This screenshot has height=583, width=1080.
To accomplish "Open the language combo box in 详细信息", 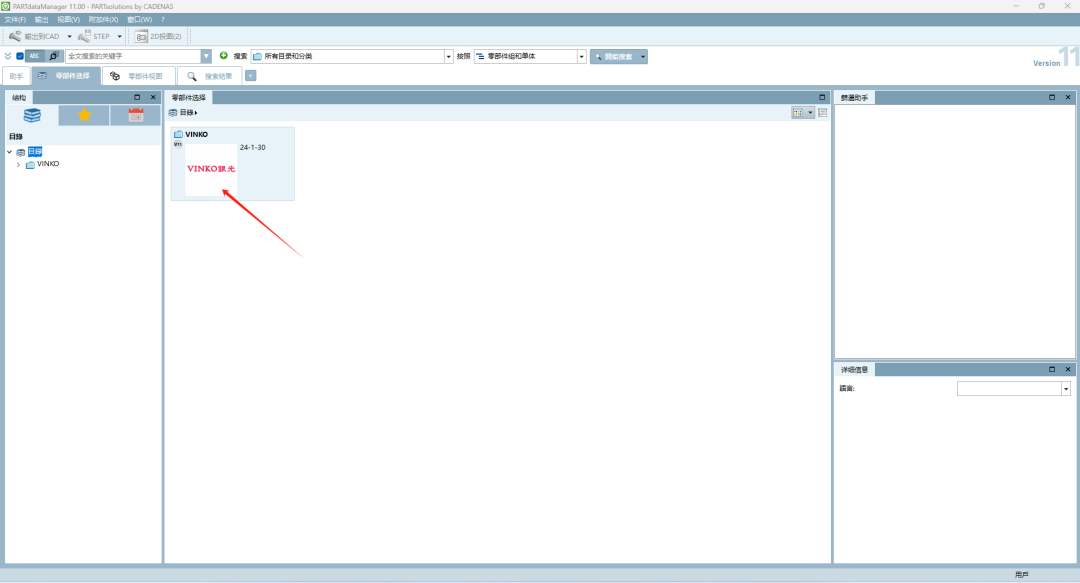I will 1013,389.
